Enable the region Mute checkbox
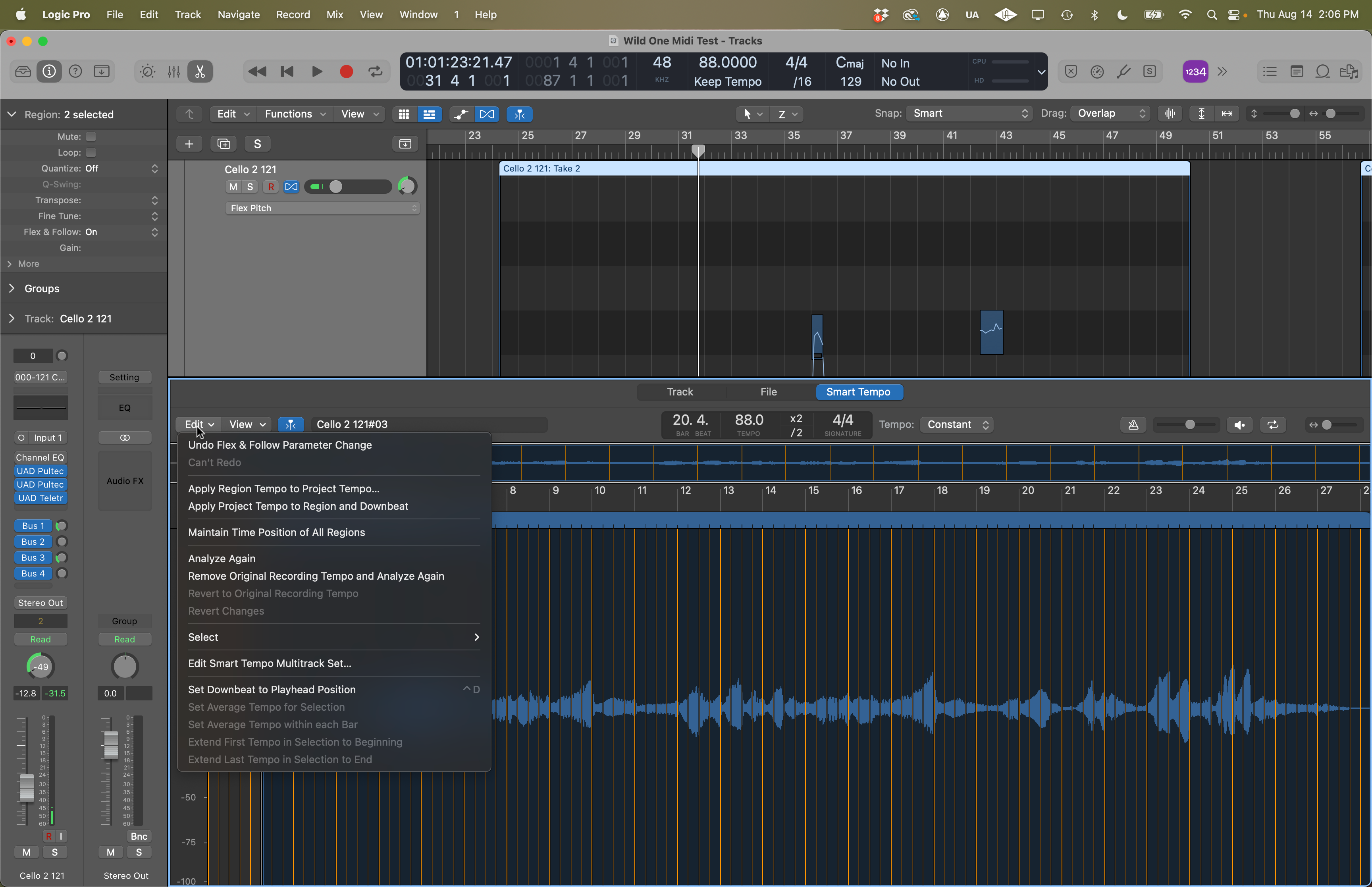The image size is (1372, 887). click(x=91, y=137)
